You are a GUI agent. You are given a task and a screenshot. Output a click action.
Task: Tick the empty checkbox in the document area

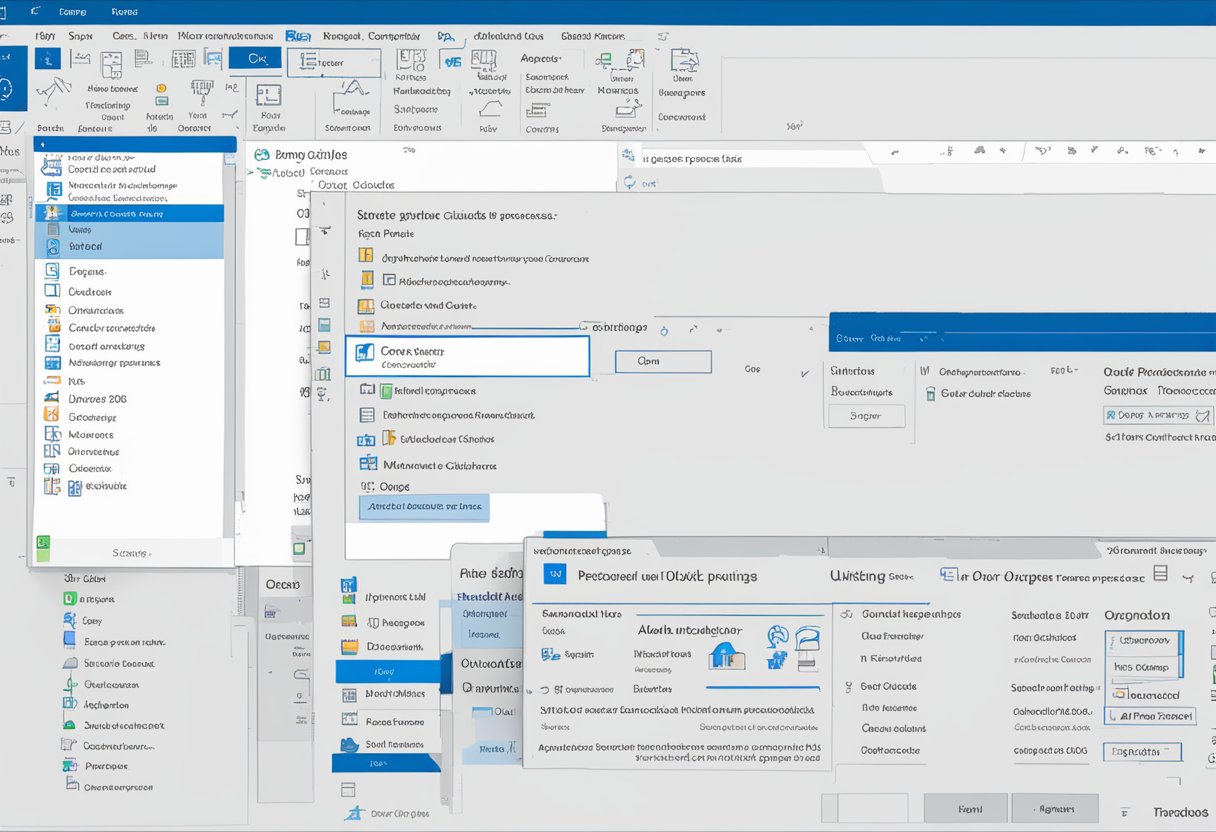302,237
